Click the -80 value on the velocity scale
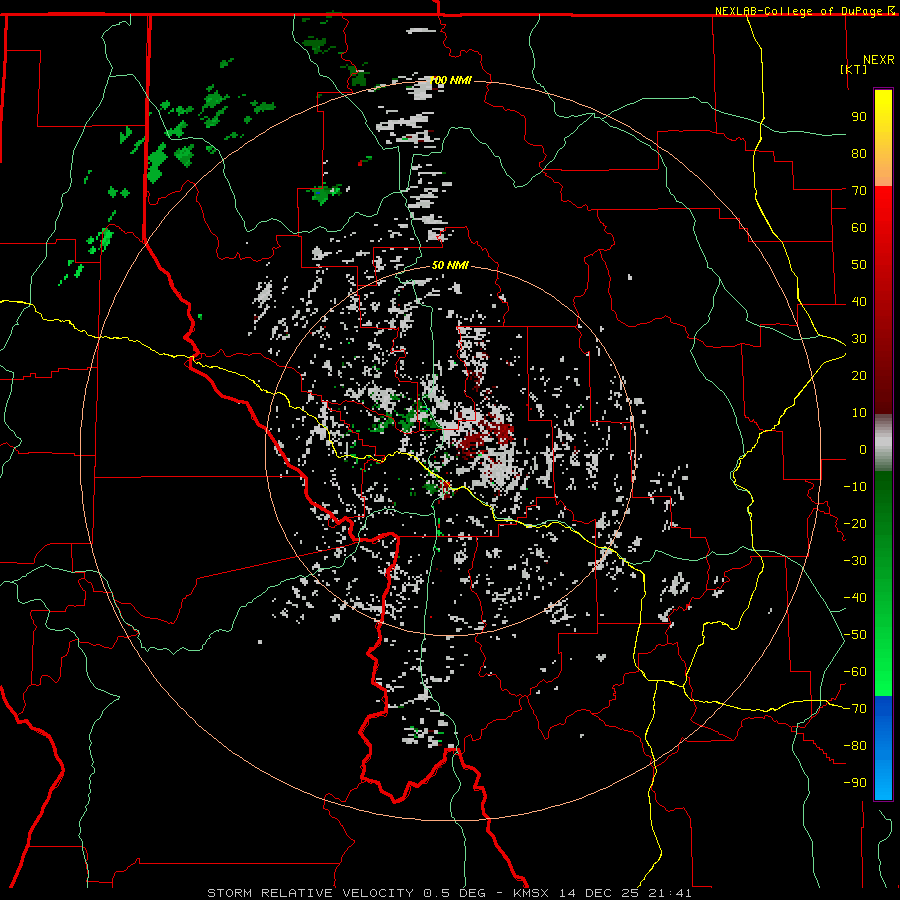 tap(855, 746)
